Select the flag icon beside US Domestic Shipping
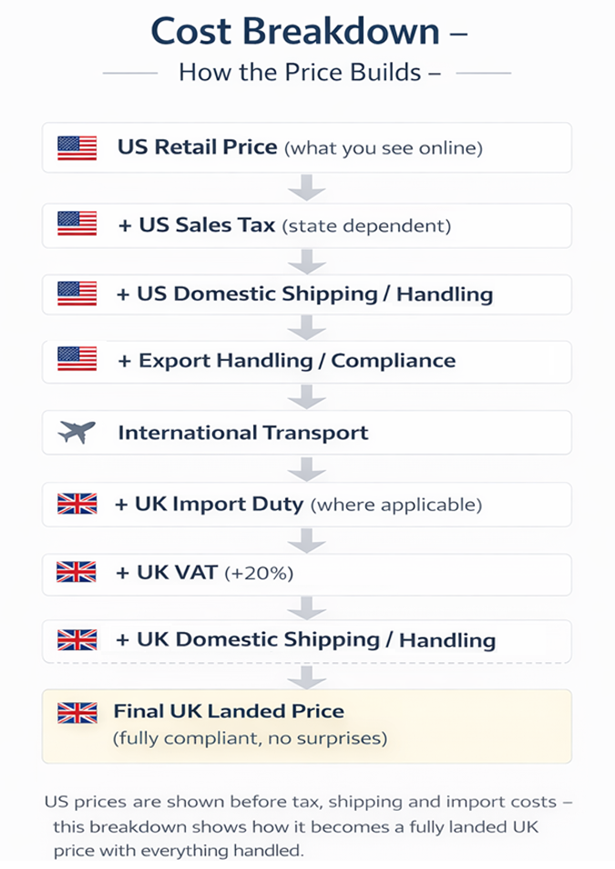This screenshot has width=615, height=869. 77,294
